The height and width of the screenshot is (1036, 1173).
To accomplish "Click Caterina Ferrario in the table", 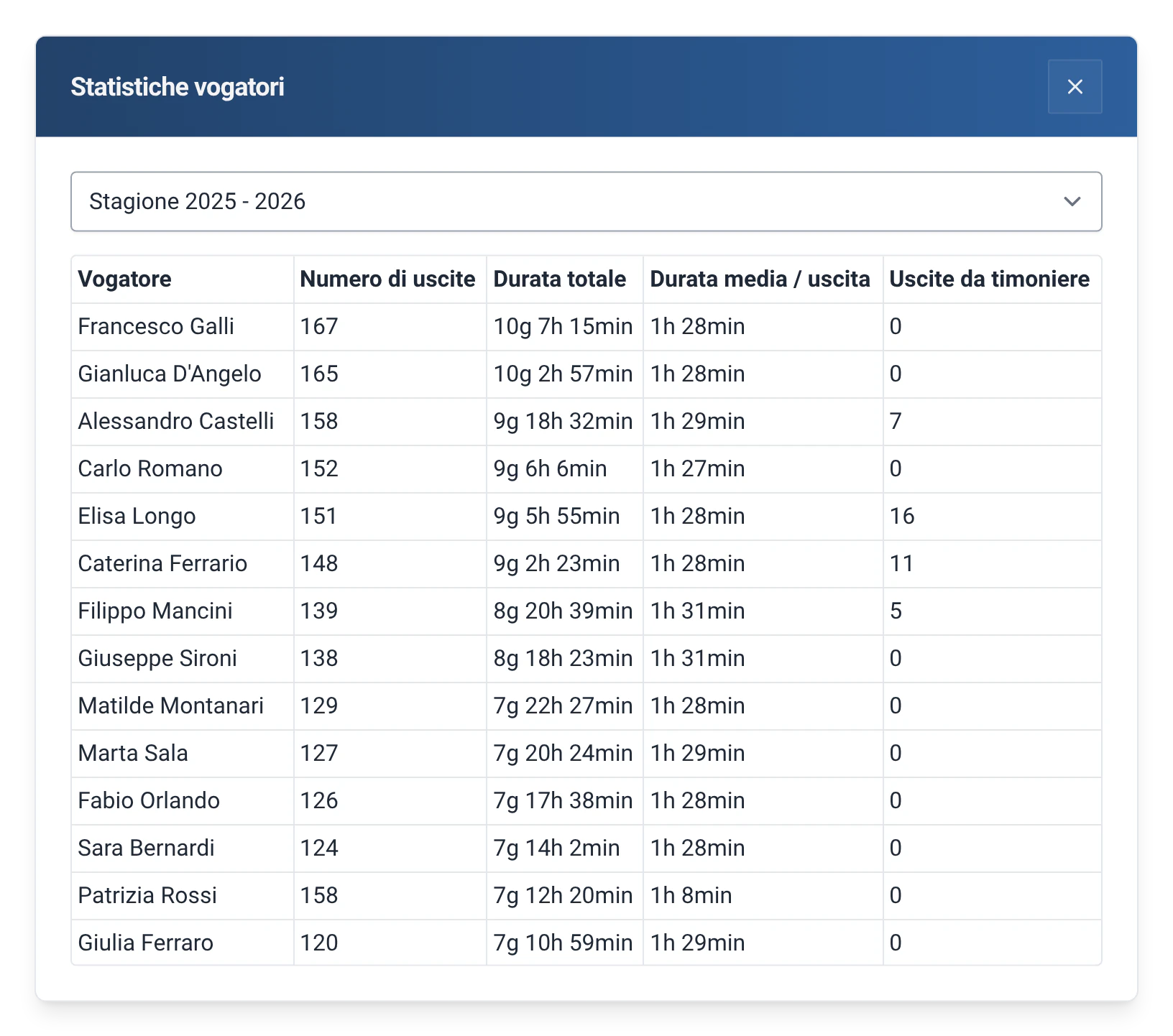I will pyautogui.click(x=162, y=563).
